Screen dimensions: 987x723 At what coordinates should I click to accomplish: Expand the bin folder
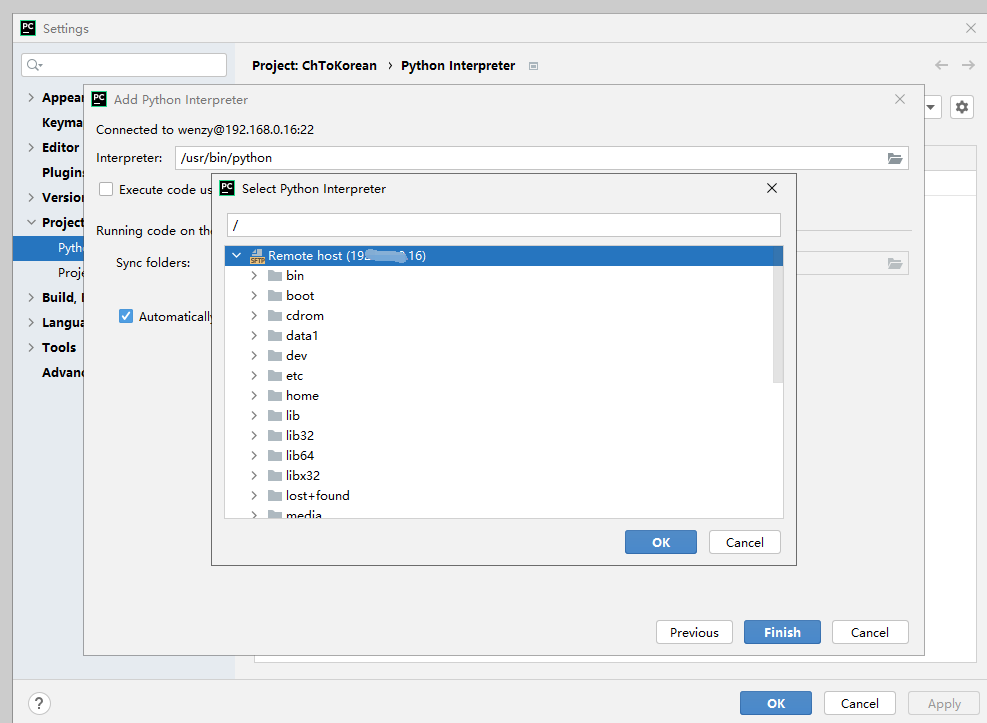point(254,276)
